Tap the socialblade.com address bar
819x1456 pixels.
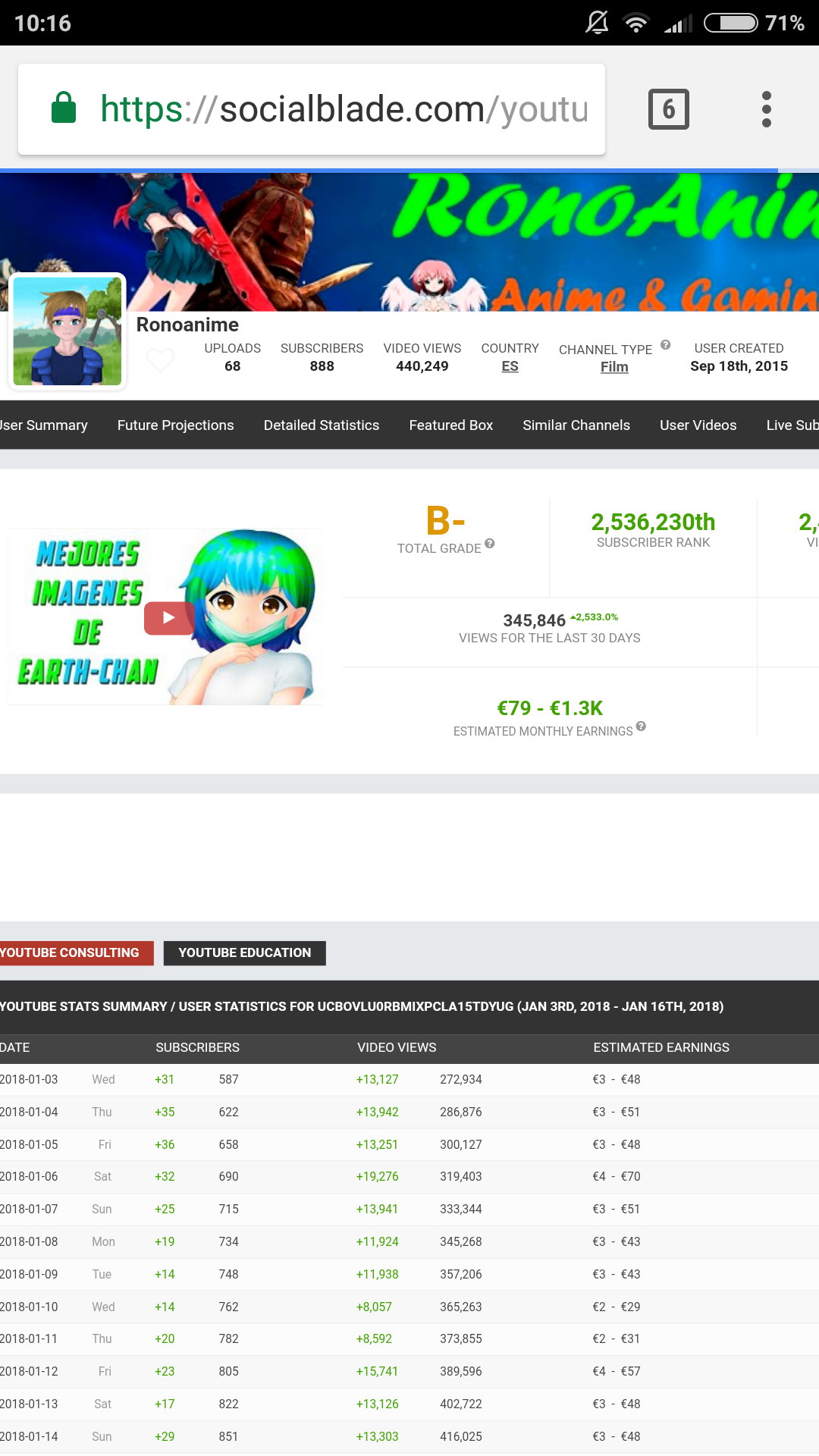pos(312,109)
